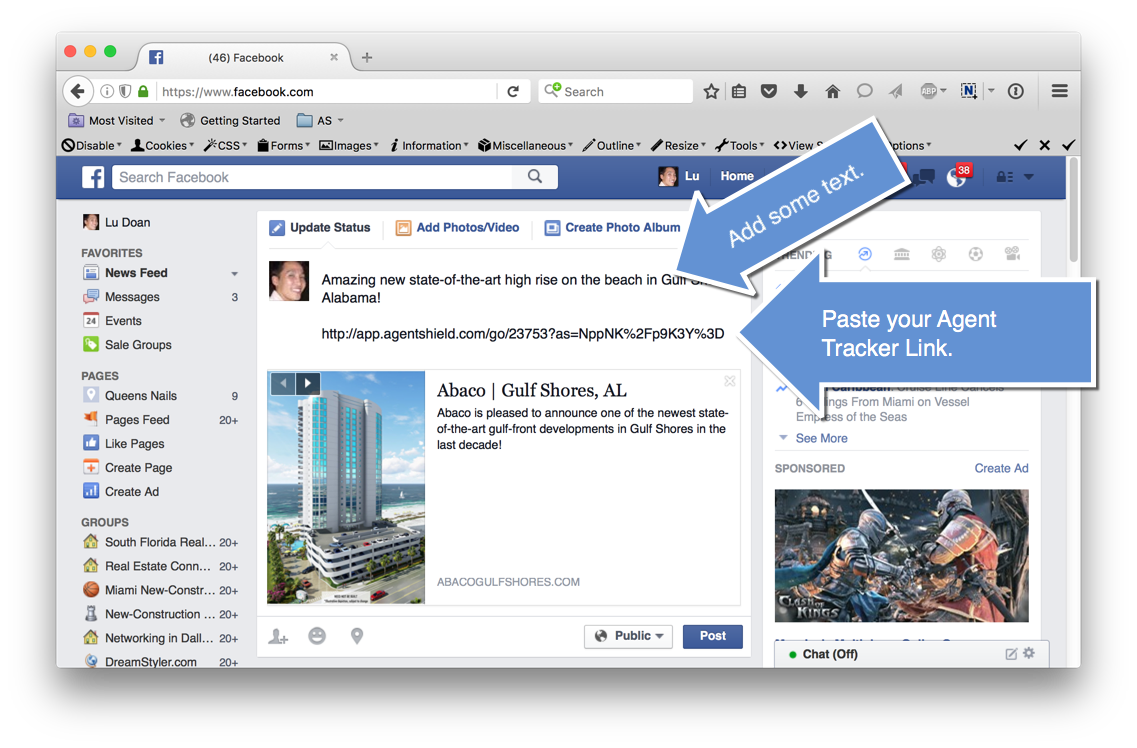Click the Abaco building preview thumbnail
Image resolution: width=1137 pixels, height=748 pixels.
pyautogui.click(x=346, y=488)
